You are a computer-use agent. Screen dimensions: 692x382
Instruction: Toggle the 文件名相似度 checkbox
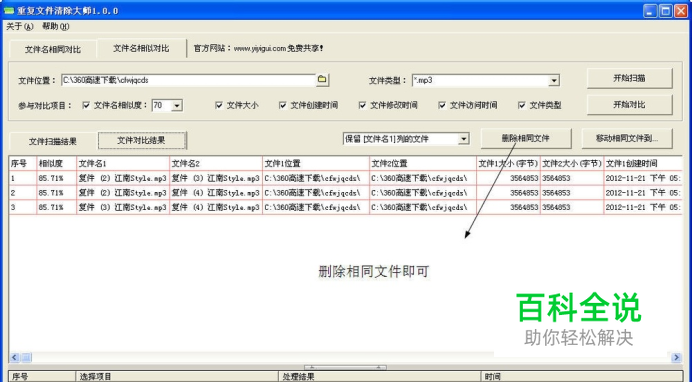click(x=86, y=105)
